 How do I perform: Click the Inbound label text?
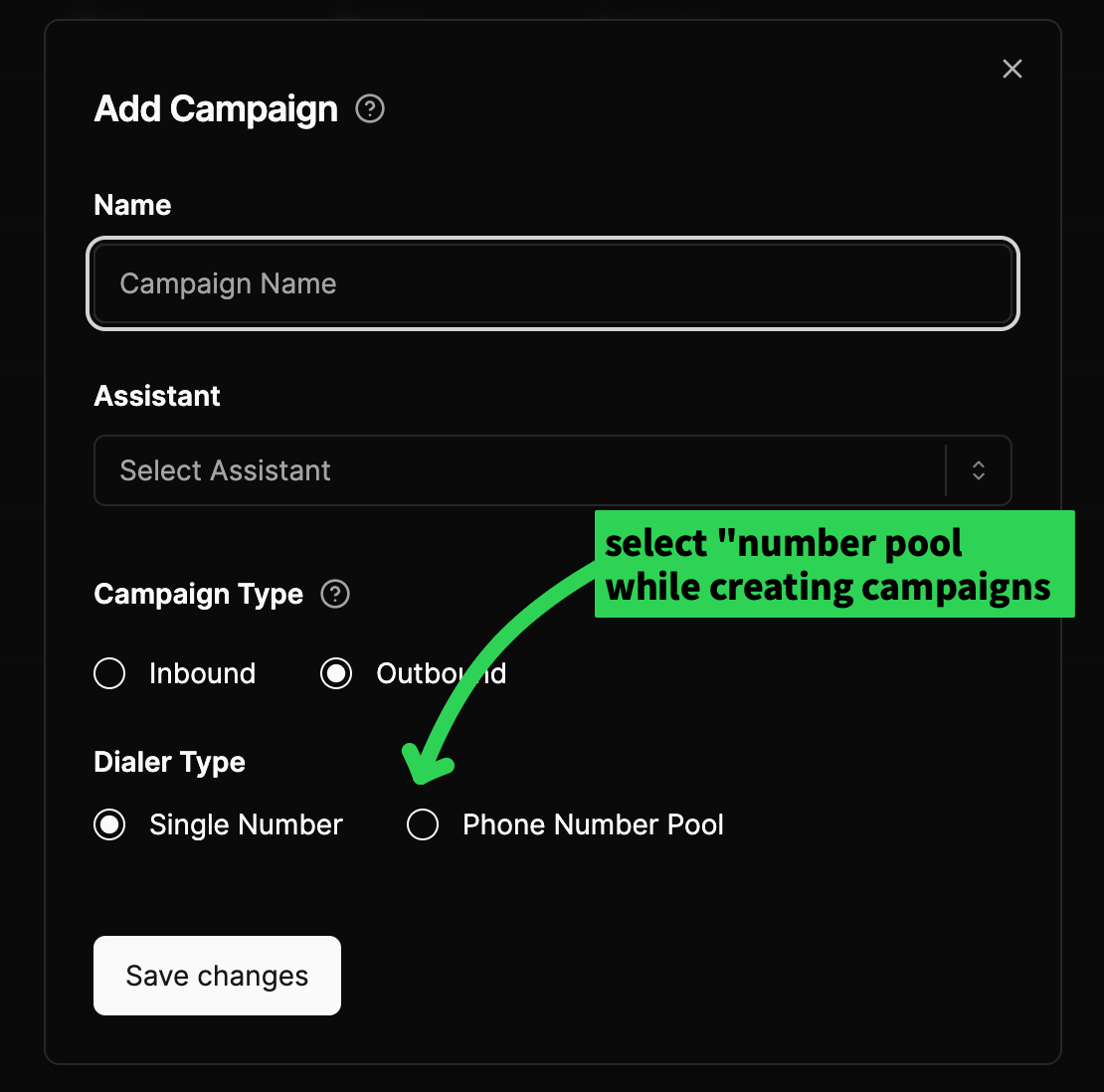(x=202, y=673)
